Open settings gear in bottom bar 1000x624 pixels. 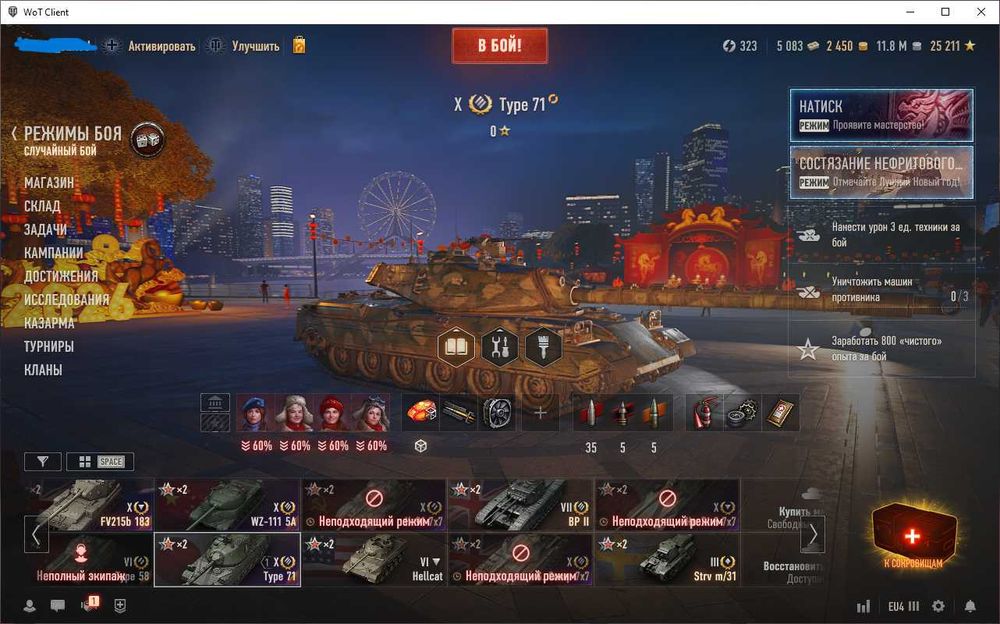[939, 605]
